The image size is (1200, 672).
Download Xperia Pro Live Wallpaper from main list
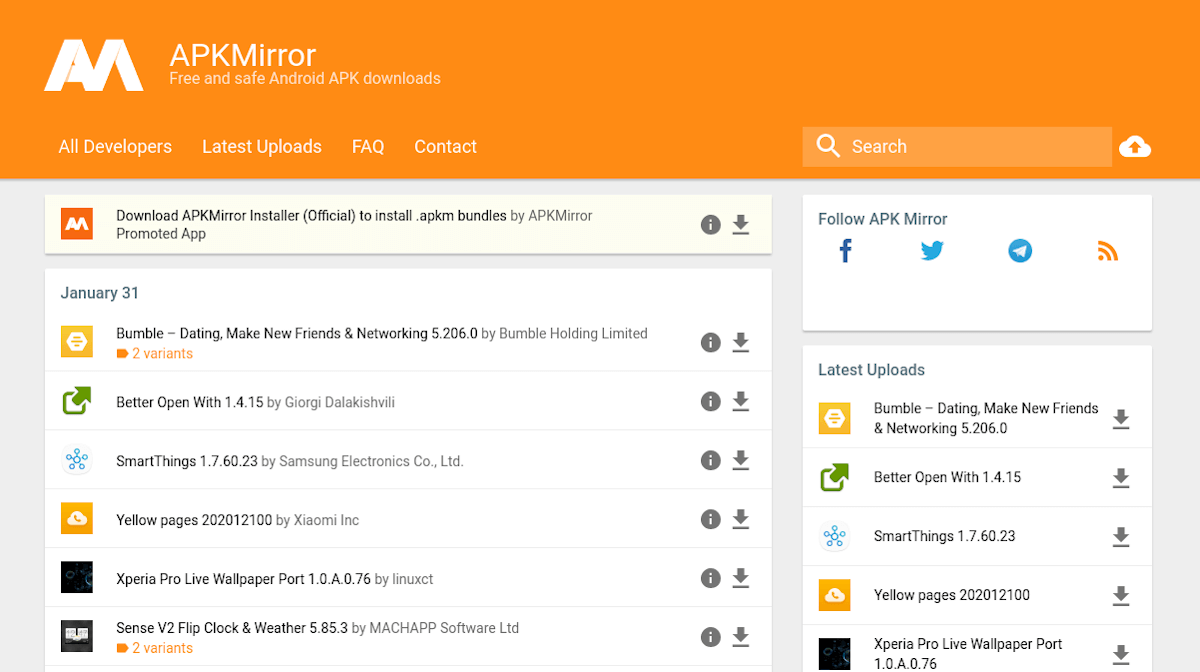(741, 579)
